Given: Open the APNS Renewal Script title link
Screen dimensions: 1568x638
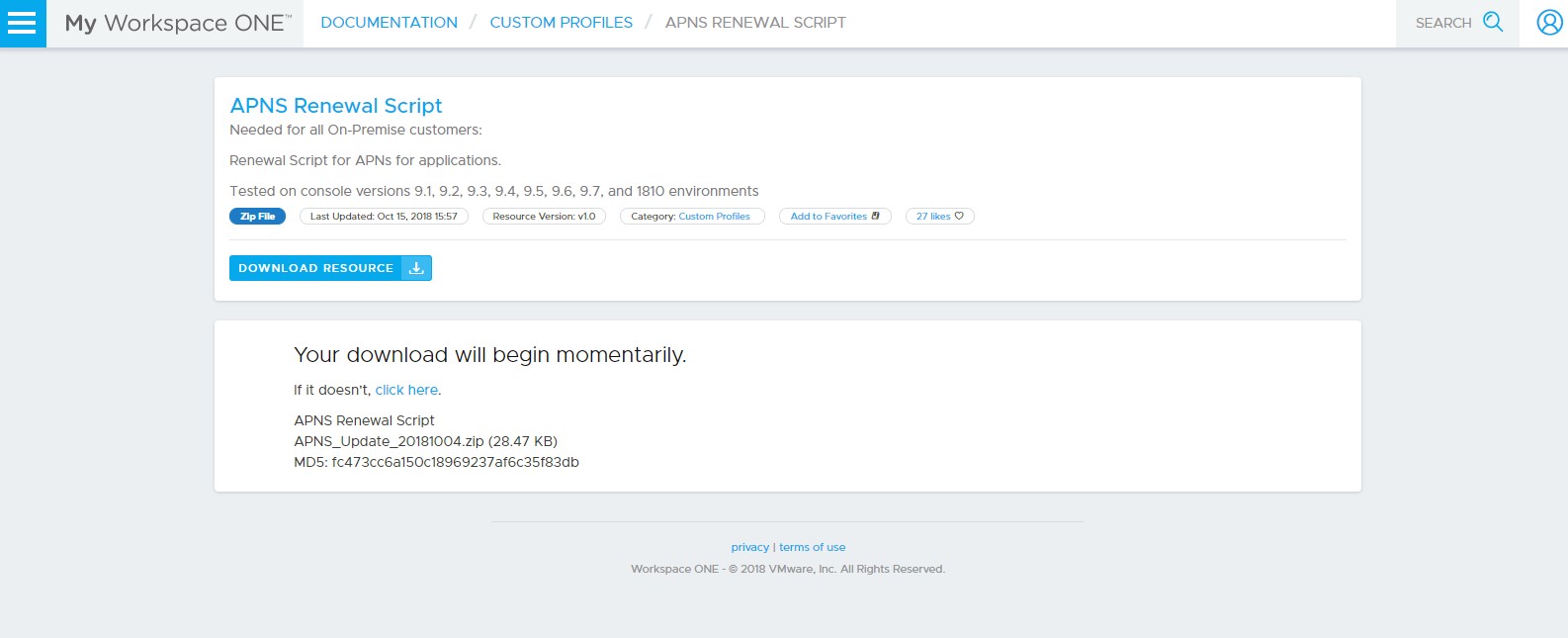Looking at the screenshot, I should click(x=335, y=106).
